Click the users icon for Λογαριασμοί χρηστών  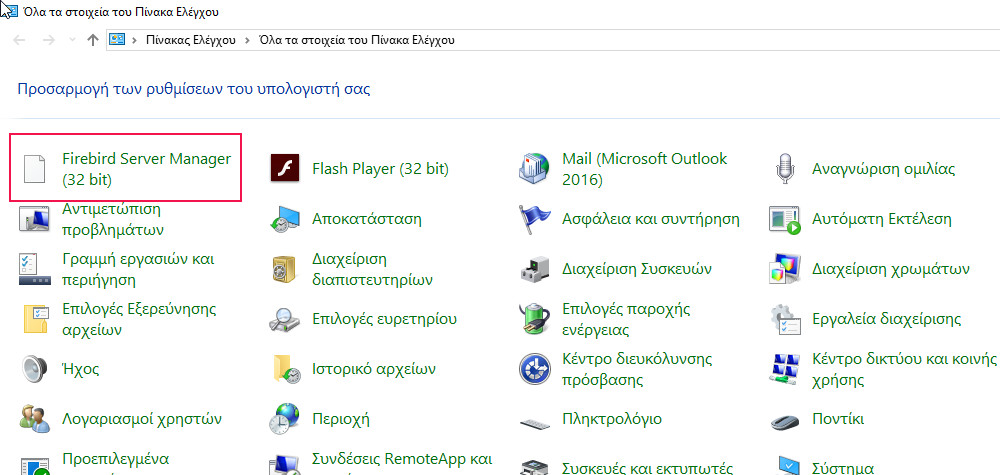[x=34, y=419]
